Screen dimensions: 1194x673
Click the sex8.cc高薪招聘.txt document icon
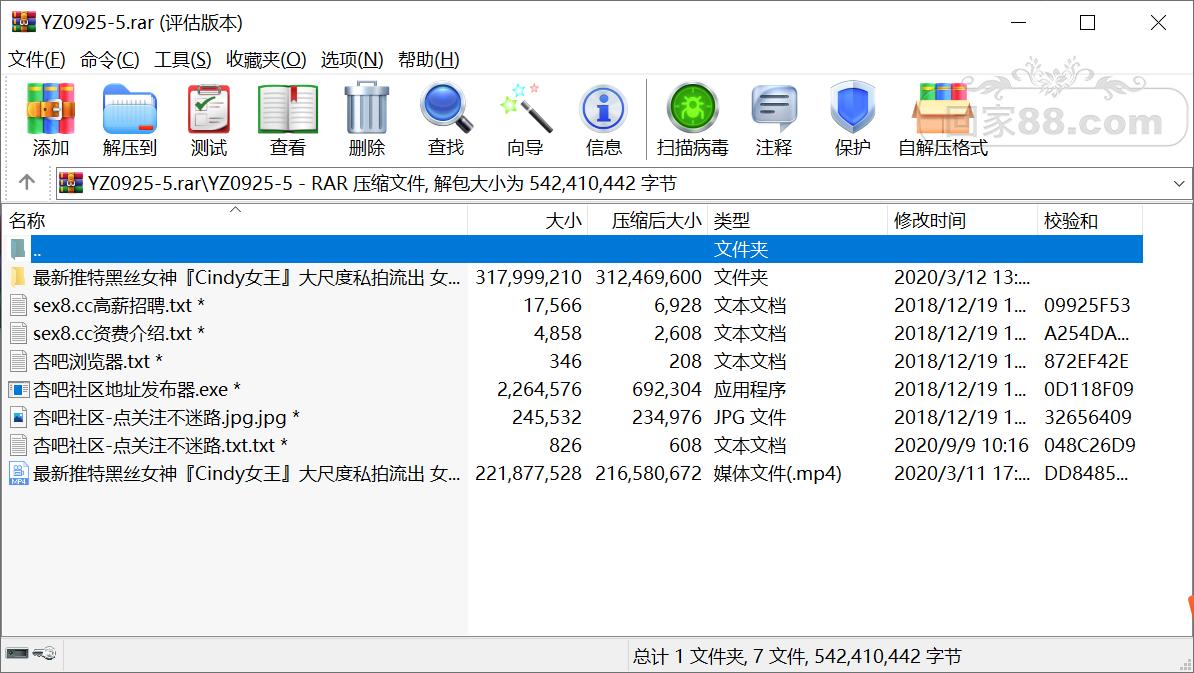[x=18, y=305]
